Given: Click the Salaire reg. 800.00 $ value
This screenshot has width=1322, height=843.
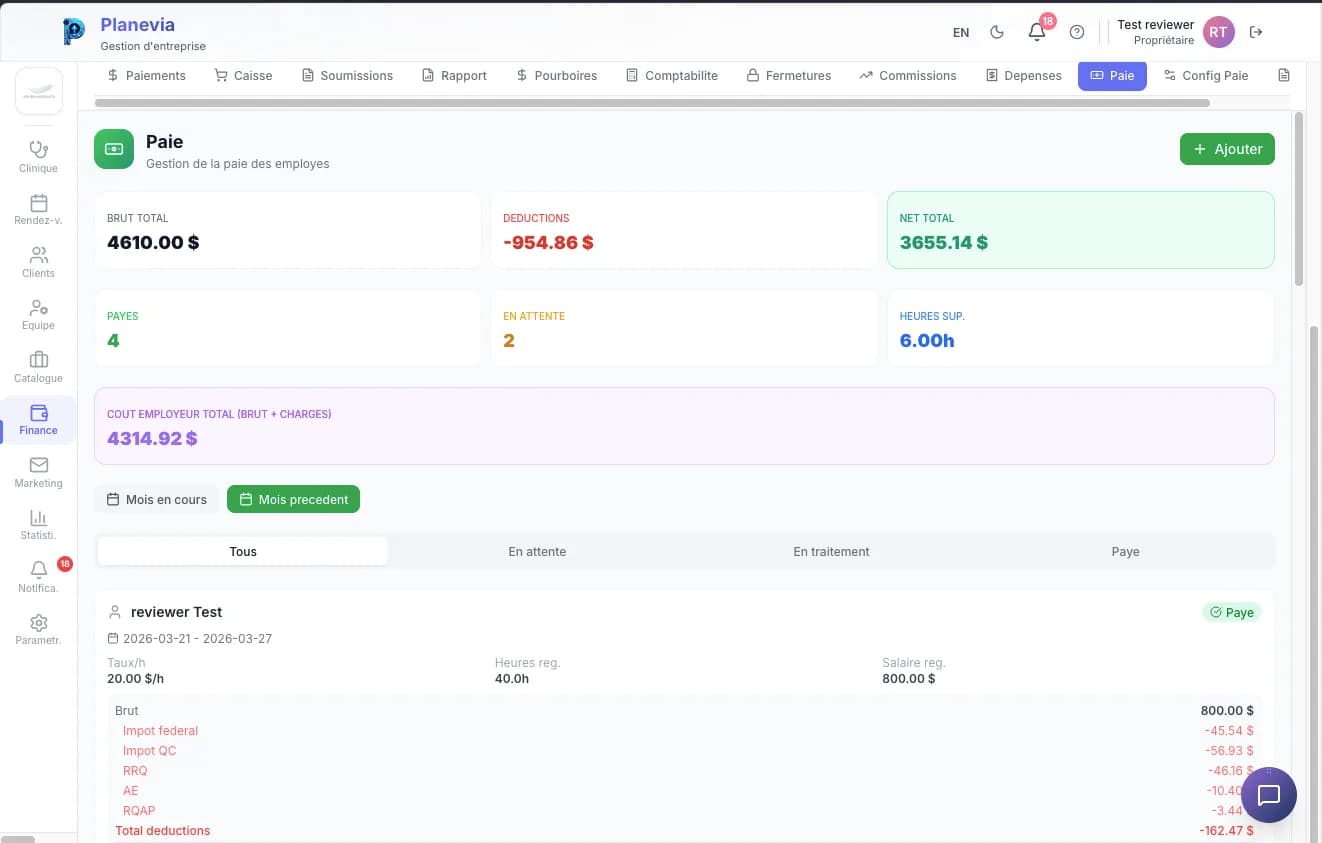Looking at the screenshot, I should (909, 678).
